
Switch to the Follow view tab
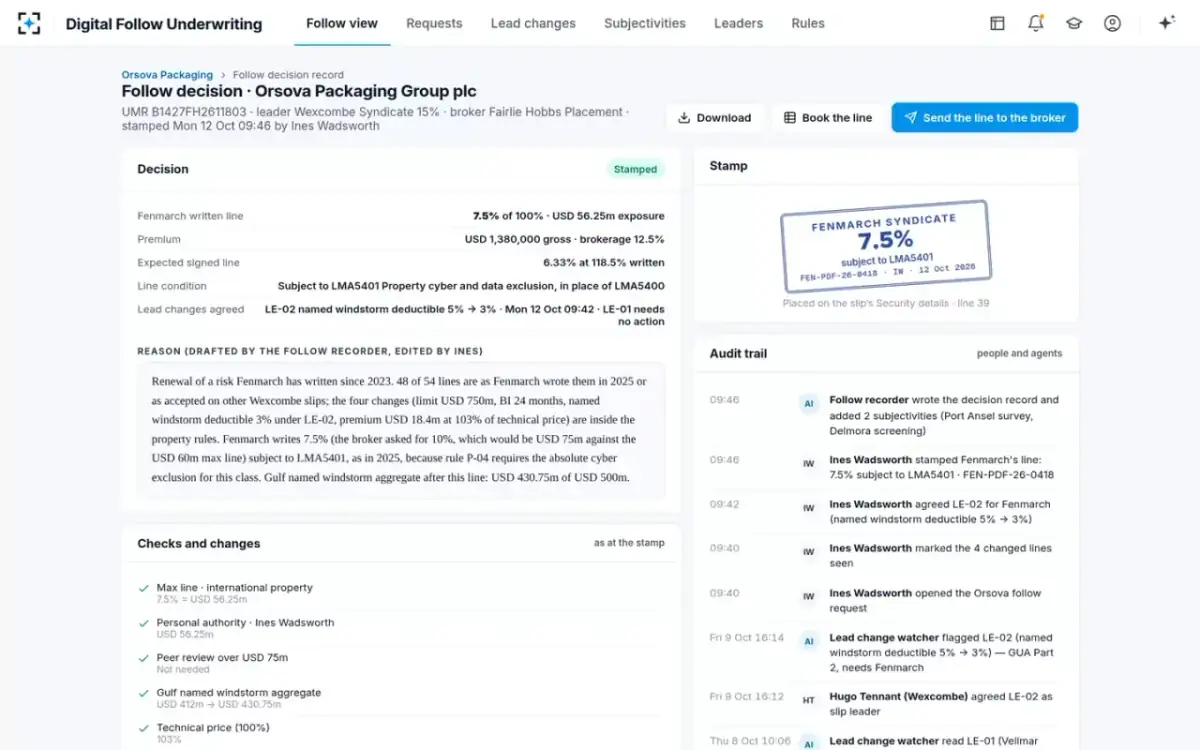point(342,23)
